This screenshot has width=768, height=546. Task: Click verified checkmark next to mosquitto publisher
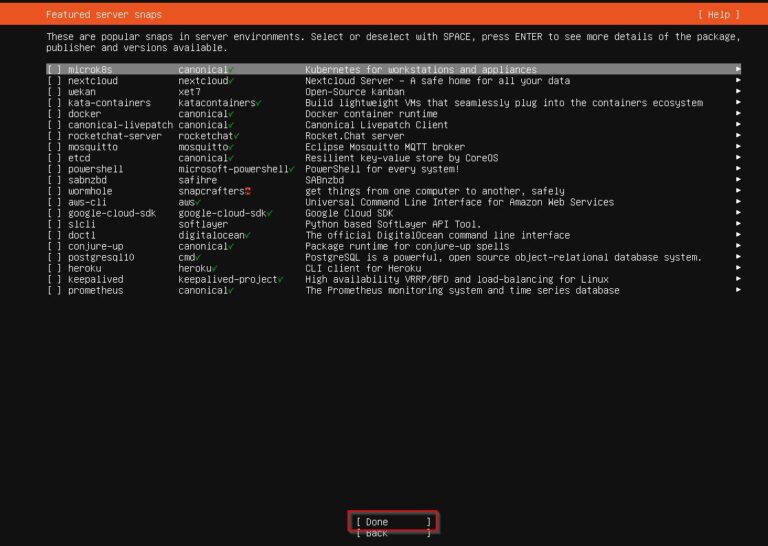pyautogui.click(x=231, y=147)
